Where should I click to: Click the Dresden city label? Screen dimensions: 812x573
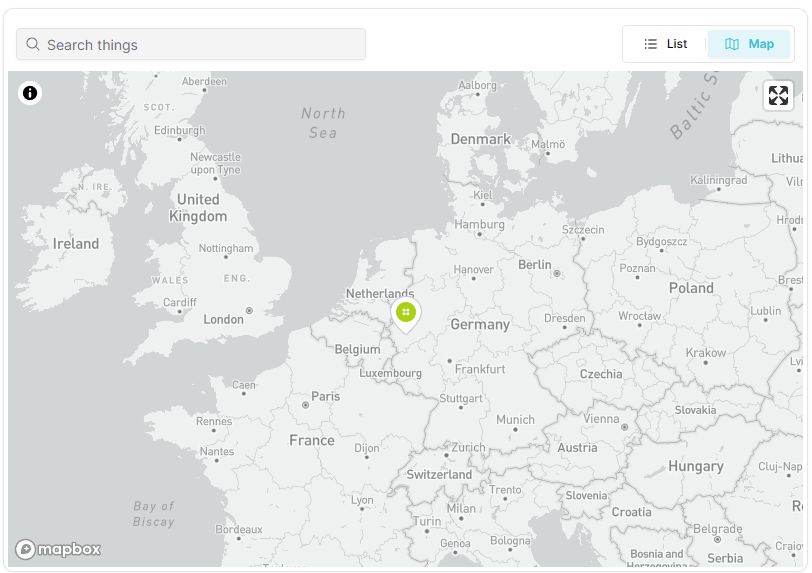564,318
